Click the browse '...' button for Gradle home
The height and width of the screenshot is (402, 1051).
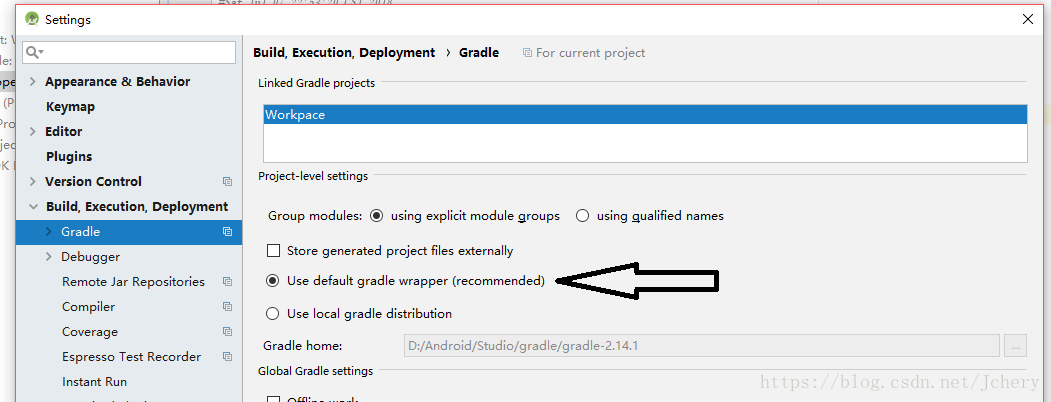(1015, 346)
